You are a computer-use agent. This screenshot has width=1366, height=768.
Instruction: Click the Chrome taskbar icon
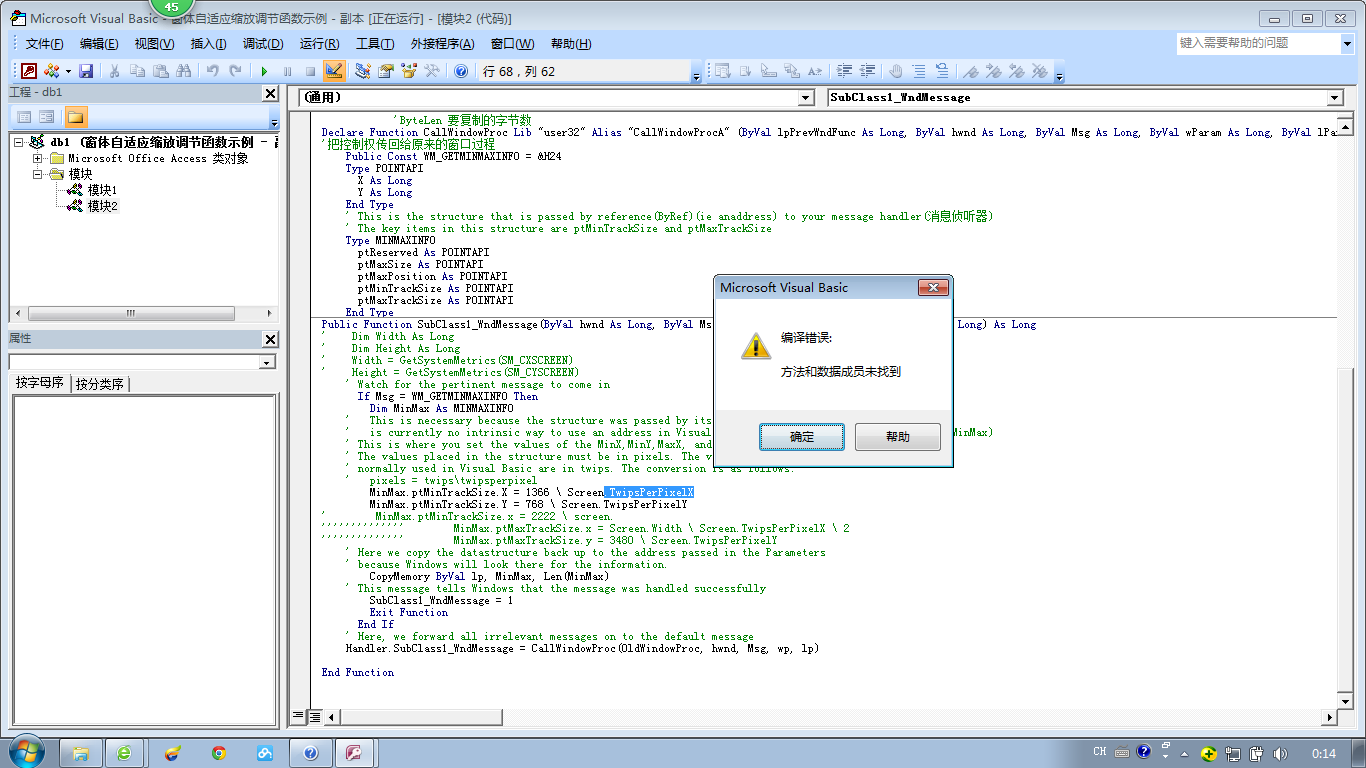tap(218, 753)
